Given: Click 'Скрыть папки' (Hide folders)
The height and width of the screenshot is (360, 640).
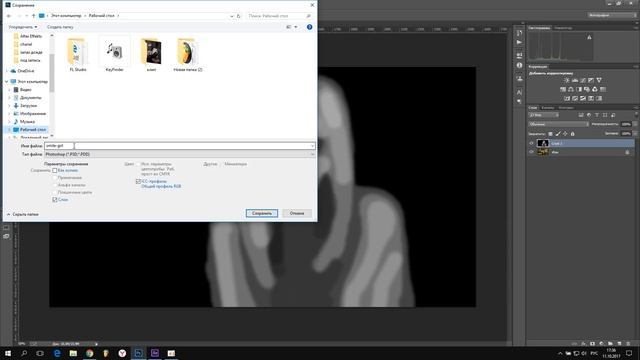Looking at the screenshot, I should click(23, 214).
